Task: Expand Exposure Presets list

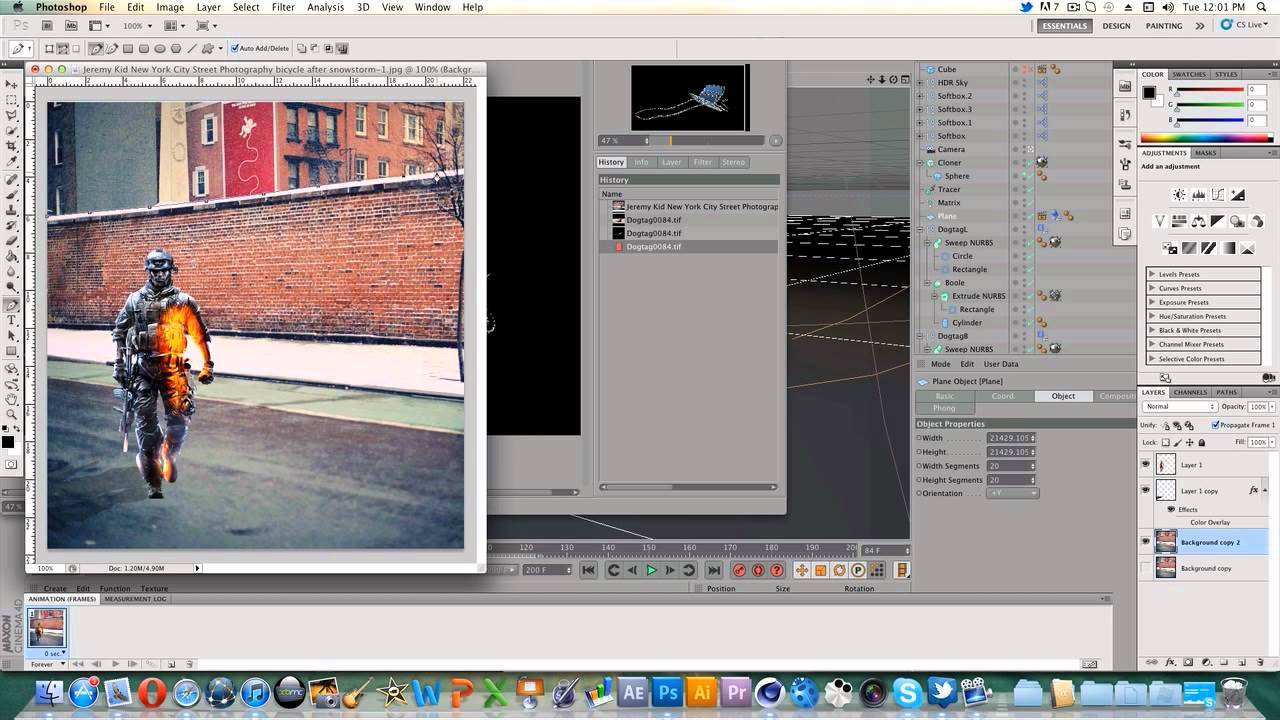Action: [x=1152, y=302]
